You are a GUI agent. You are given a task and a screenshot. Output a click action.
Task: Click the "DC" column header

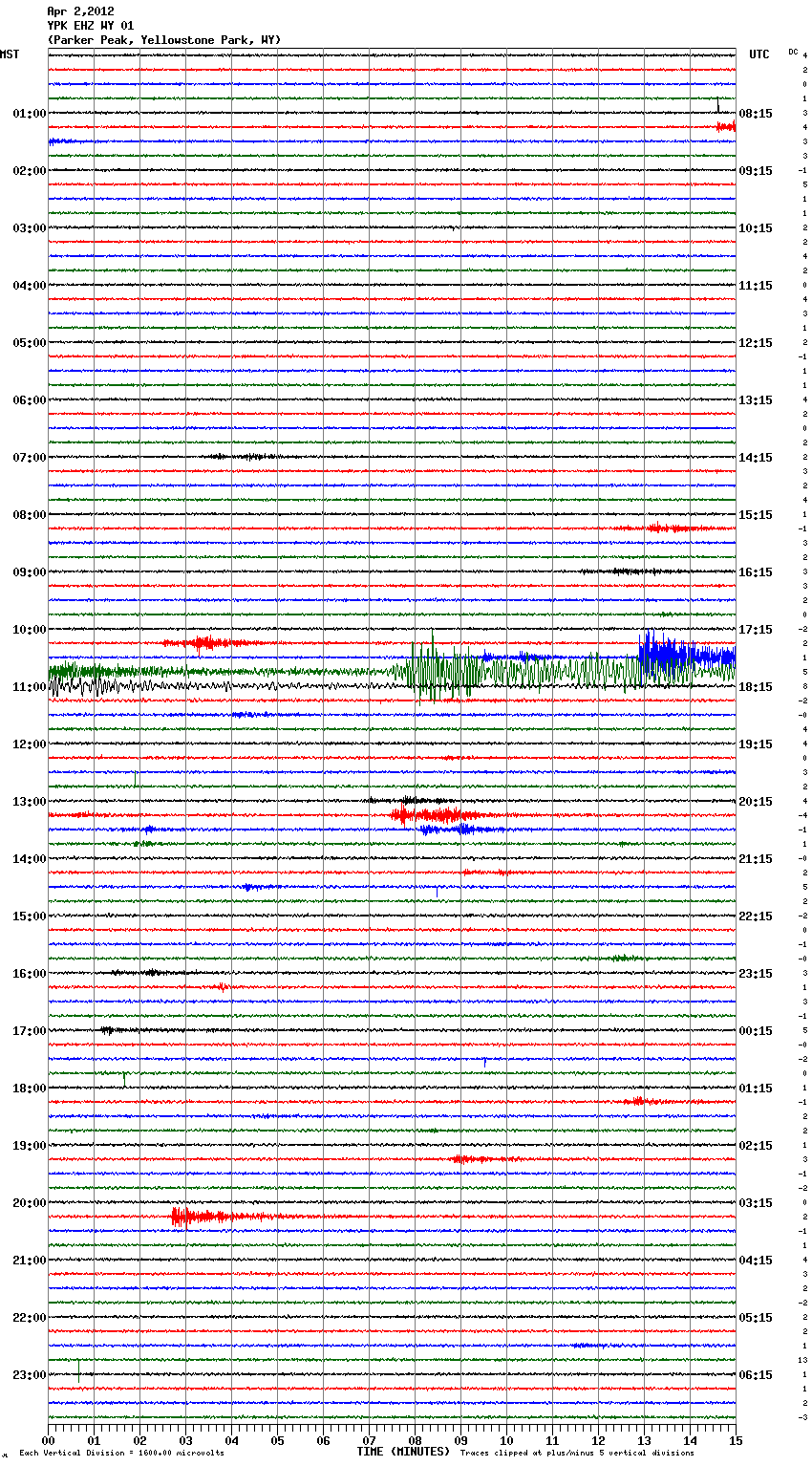click(x=793, y=52)
